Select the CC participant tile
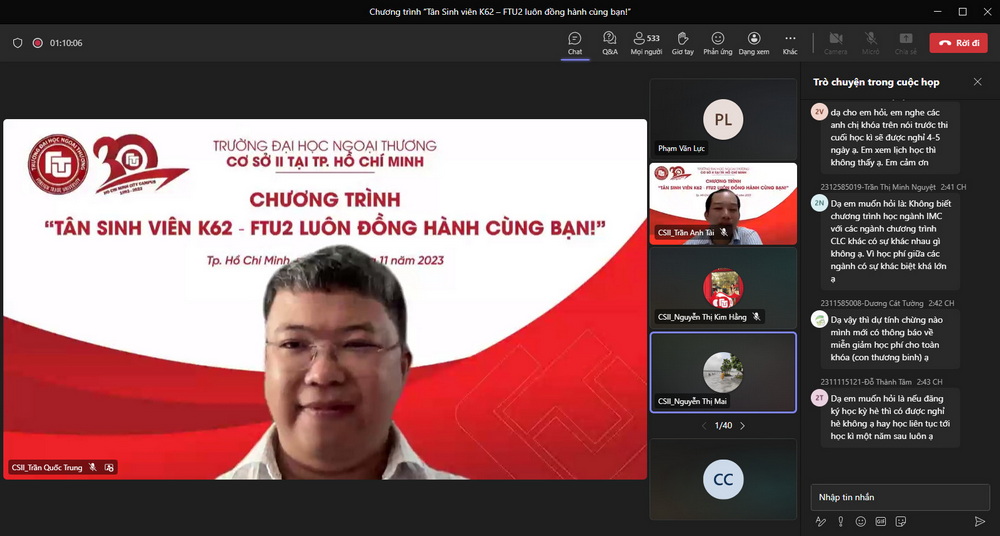This screenshot has height=536, width=1000. pos(723,479)
